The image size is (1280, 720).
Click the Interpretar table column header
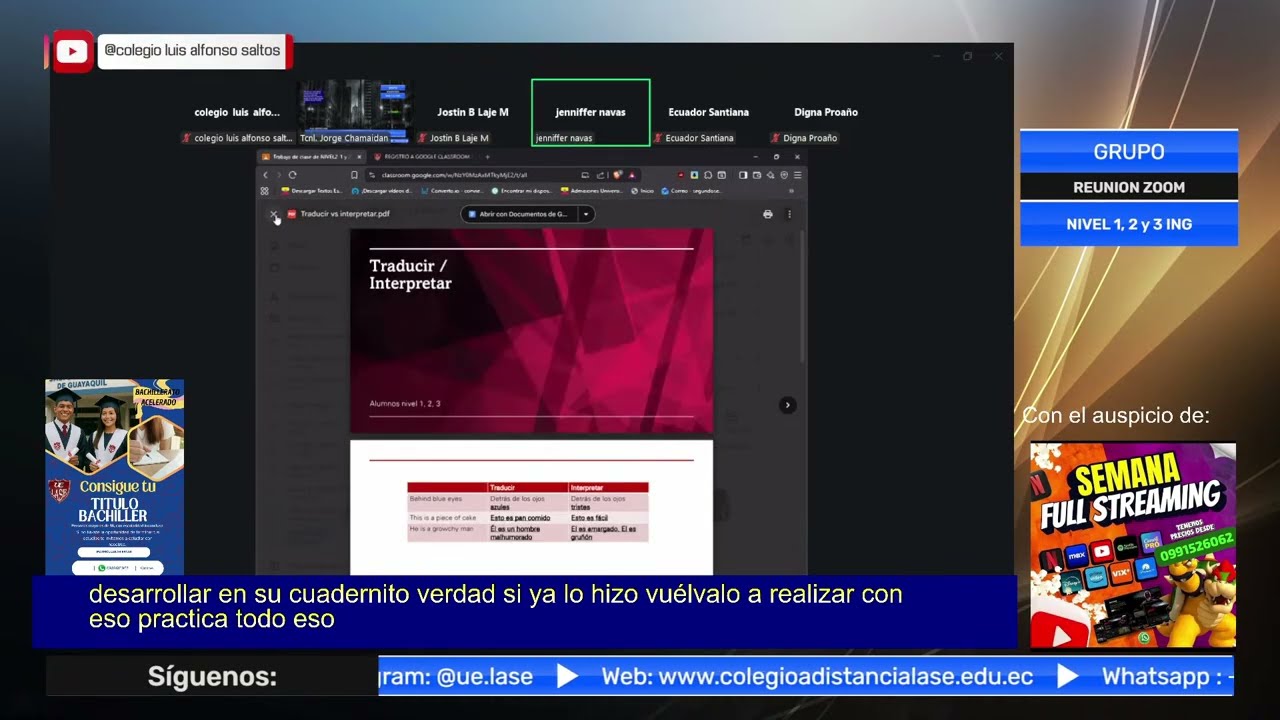608,487
